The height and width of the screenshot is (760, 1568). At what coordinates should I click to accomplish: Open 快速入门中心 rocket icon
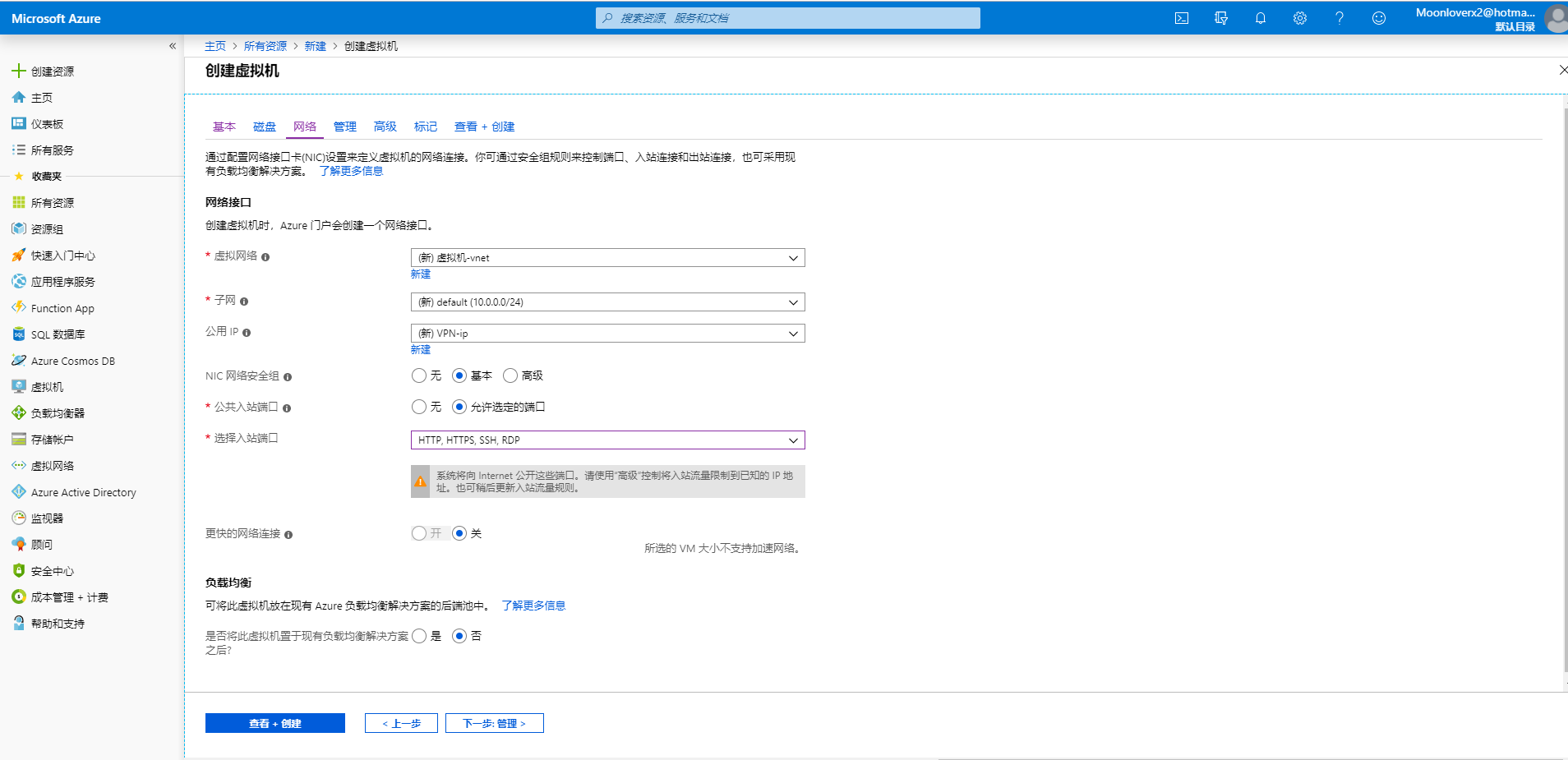click(19, 256)
